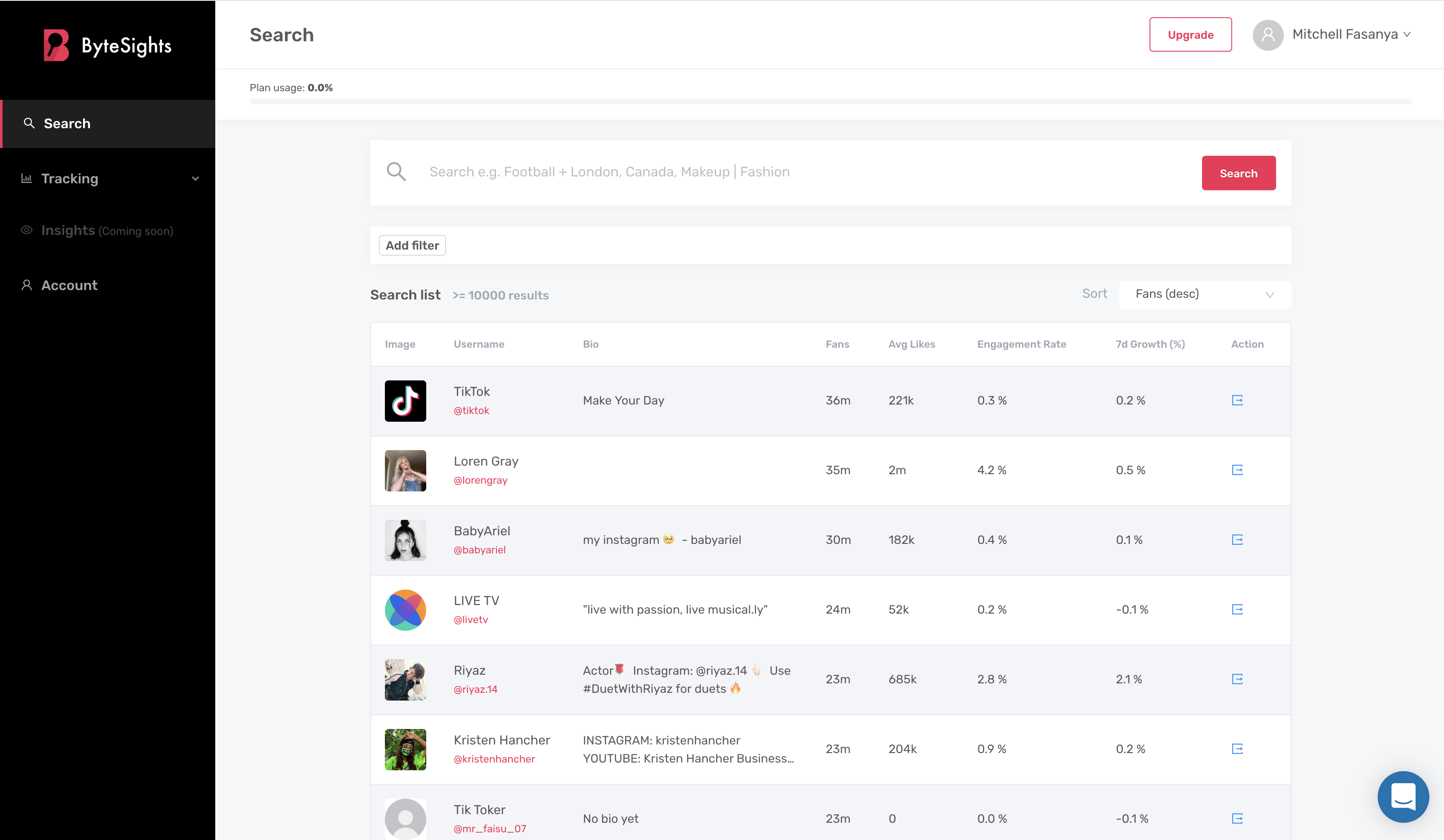Screen dimensions: 1444x840
Task: Click the Insights eye icon
Action: click(26, 230)
